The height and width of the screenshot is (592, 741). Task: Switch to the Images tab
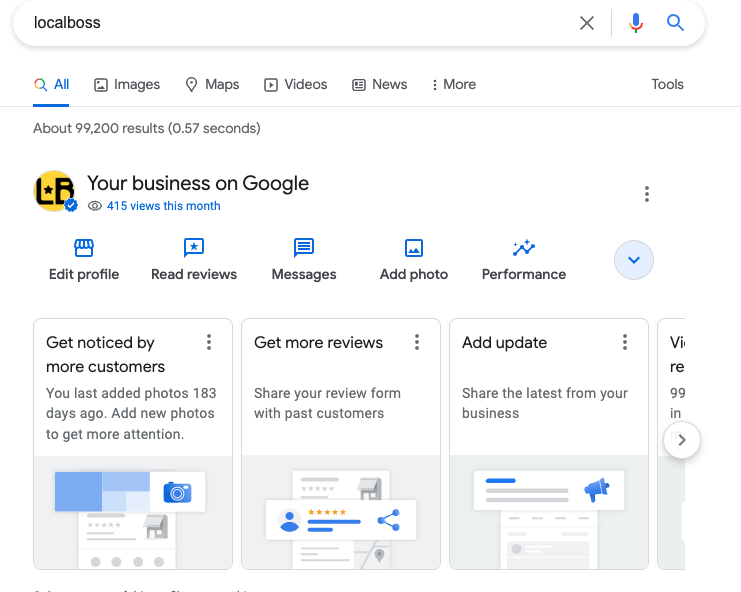click(x=127, y=85)
